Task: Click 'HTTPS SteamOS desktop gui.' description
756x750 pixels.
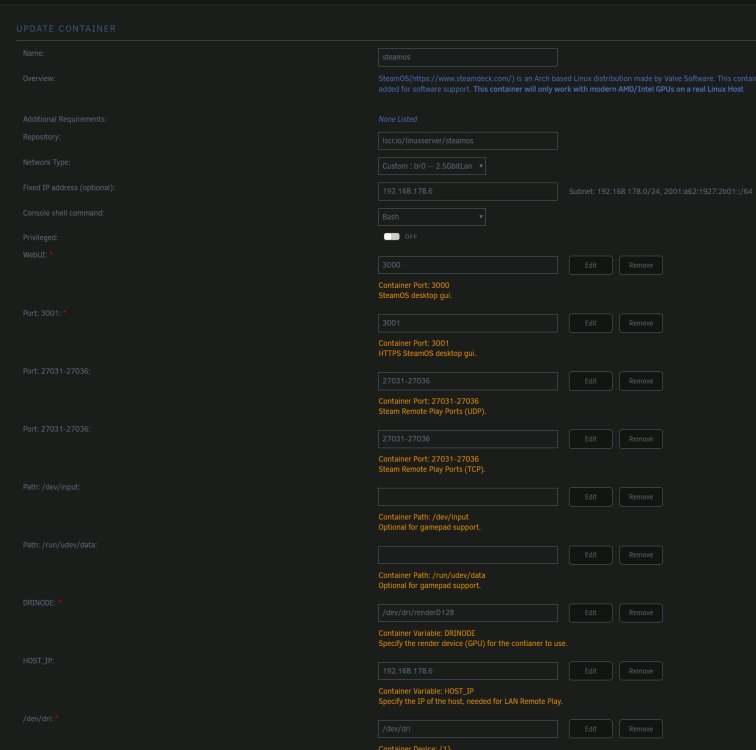Action: (x=427, y=353)
